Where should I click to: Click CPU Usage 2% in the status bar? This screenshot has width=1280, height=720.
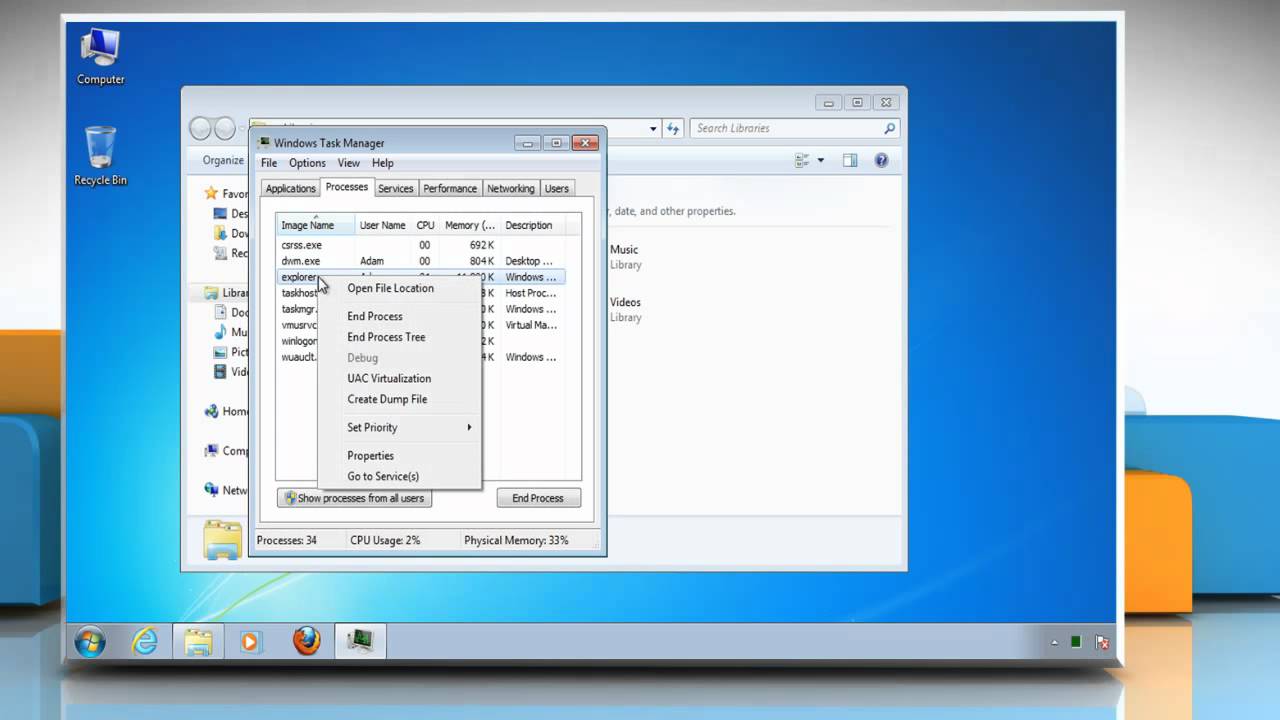pos(385,540)
